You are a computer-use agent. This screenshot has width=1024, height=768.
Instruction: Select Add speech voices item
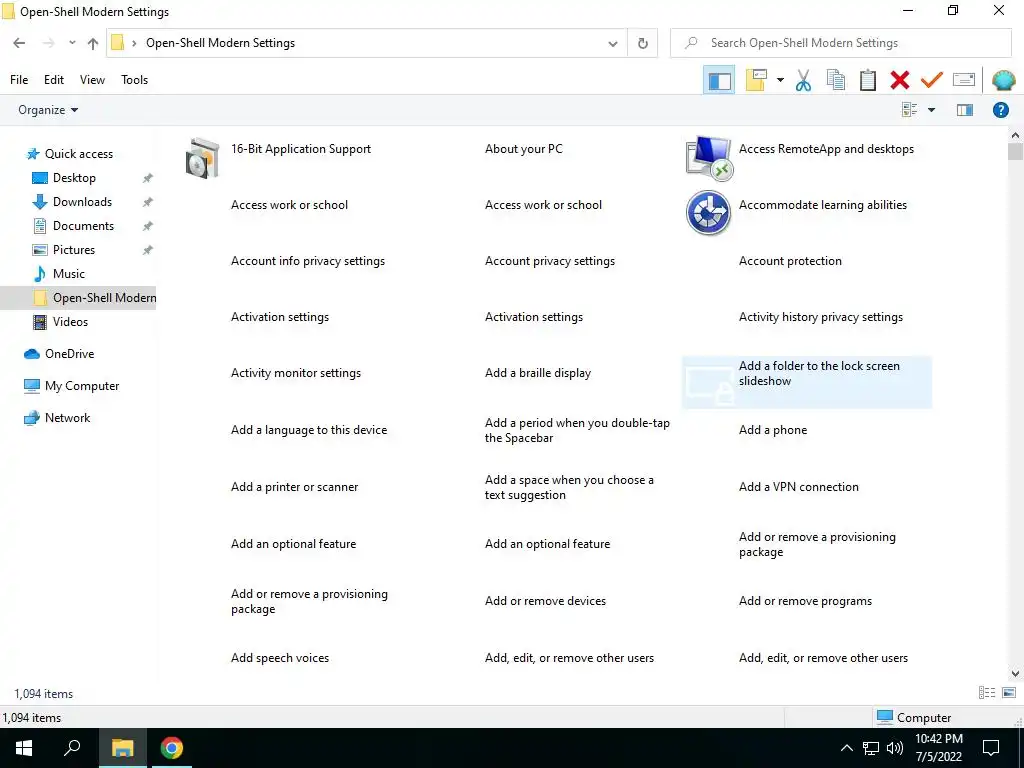pos(280,658)
